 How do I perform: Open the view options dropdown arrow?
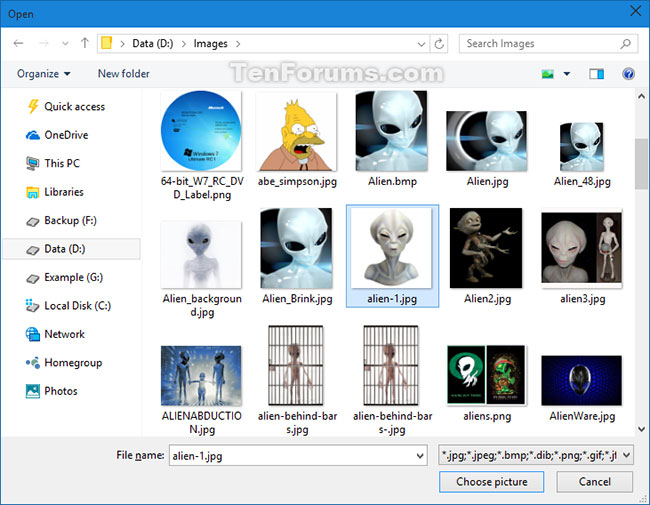click(x=567, y=74)
